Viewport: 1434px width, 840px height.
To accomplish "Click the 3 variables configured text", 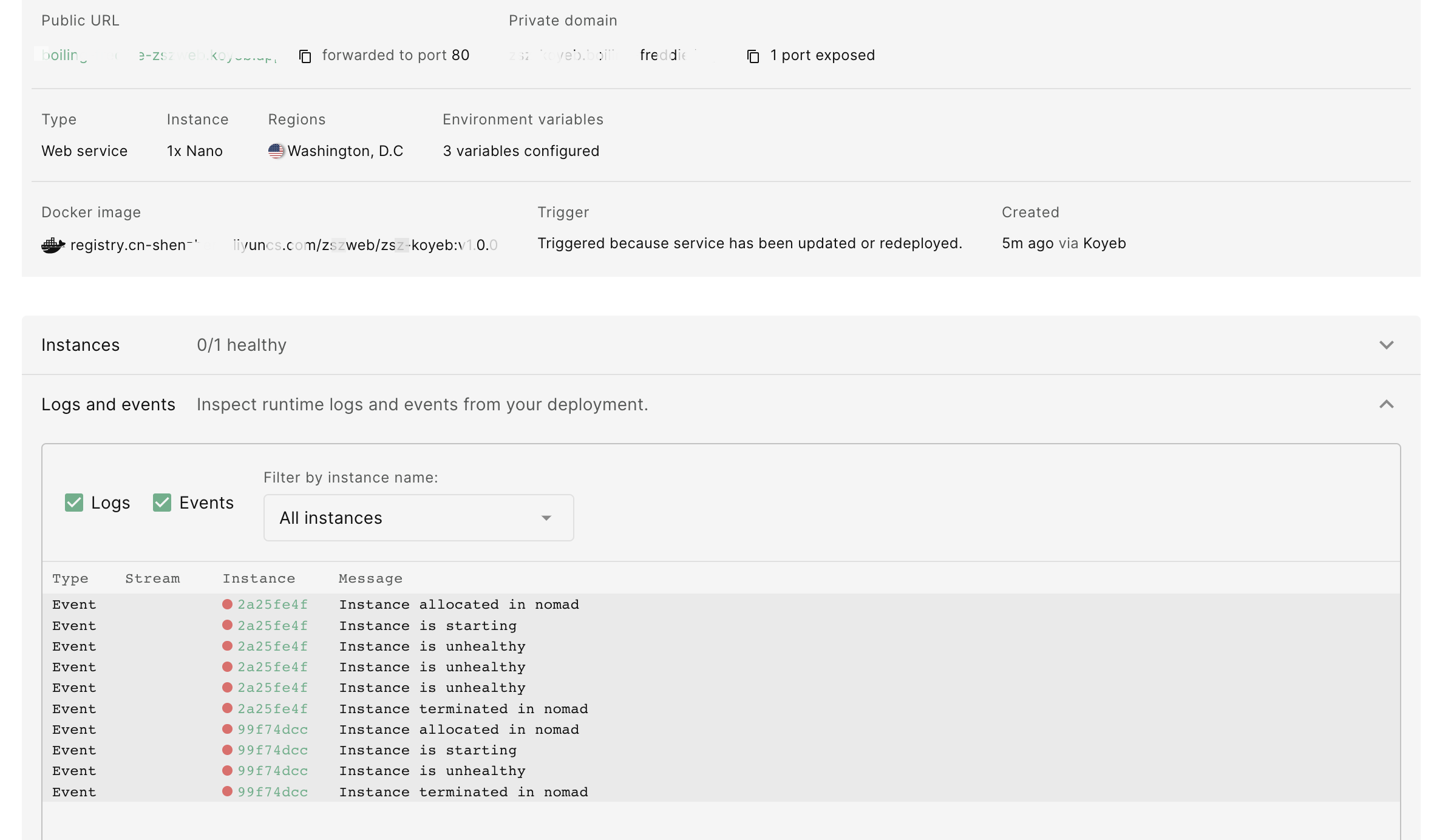I will (521, 151).
